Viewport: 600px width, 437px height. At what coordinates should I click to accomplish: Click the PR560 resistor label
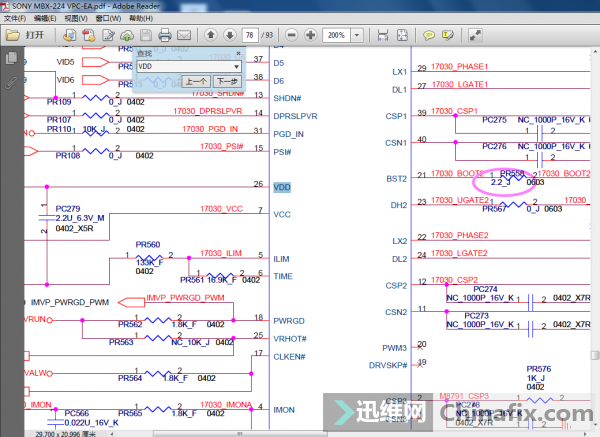148,245
